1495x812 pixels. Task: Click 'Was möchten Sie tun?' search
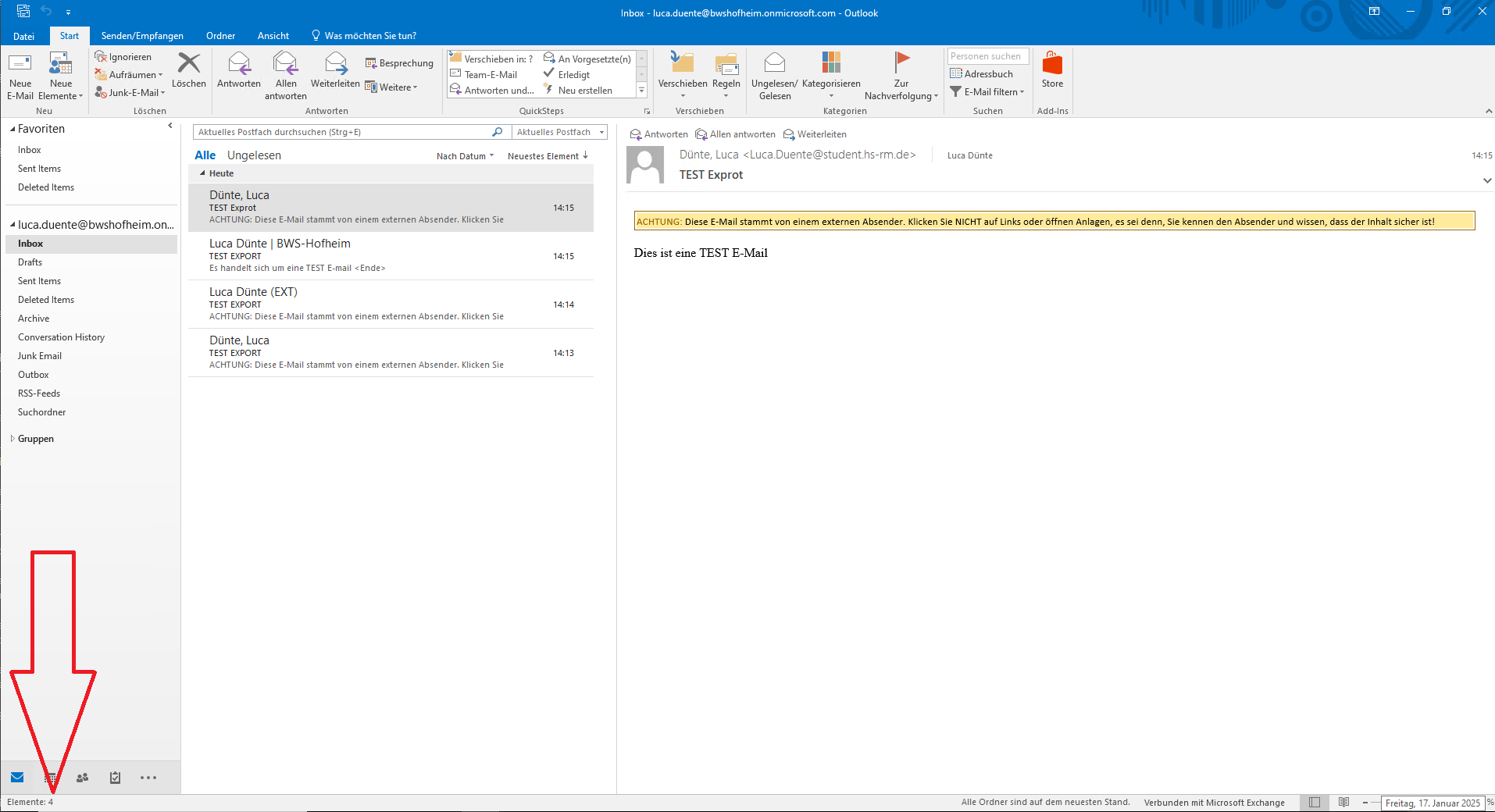(x=364, y=36)
